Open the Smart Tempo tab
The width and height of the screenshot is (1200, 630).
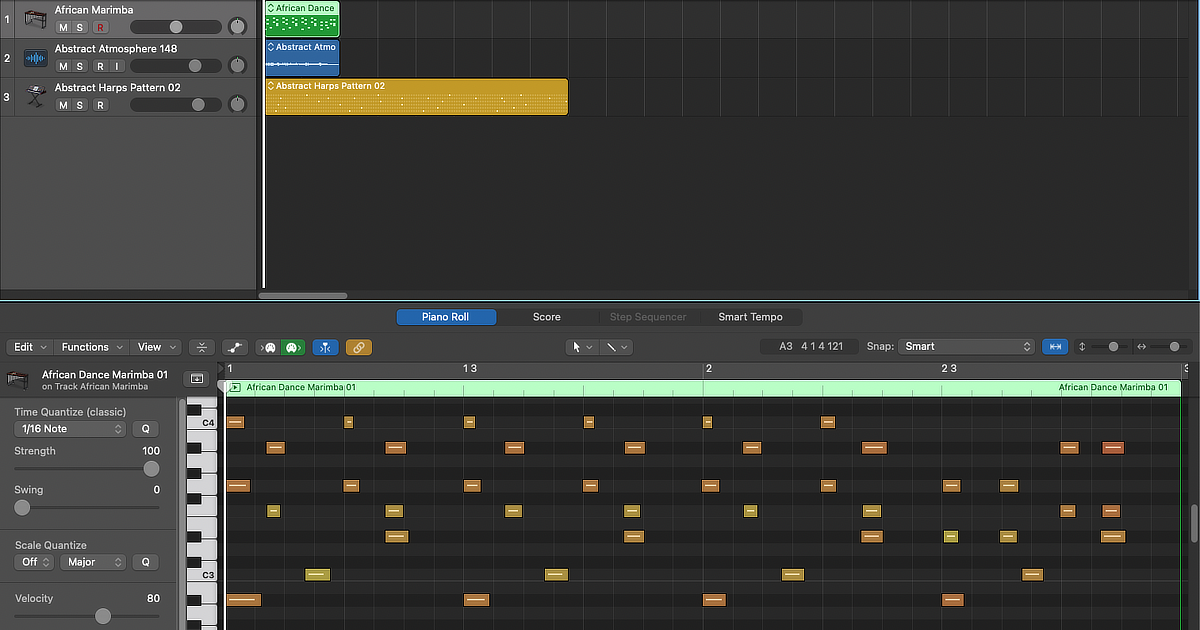click(750, 317)
